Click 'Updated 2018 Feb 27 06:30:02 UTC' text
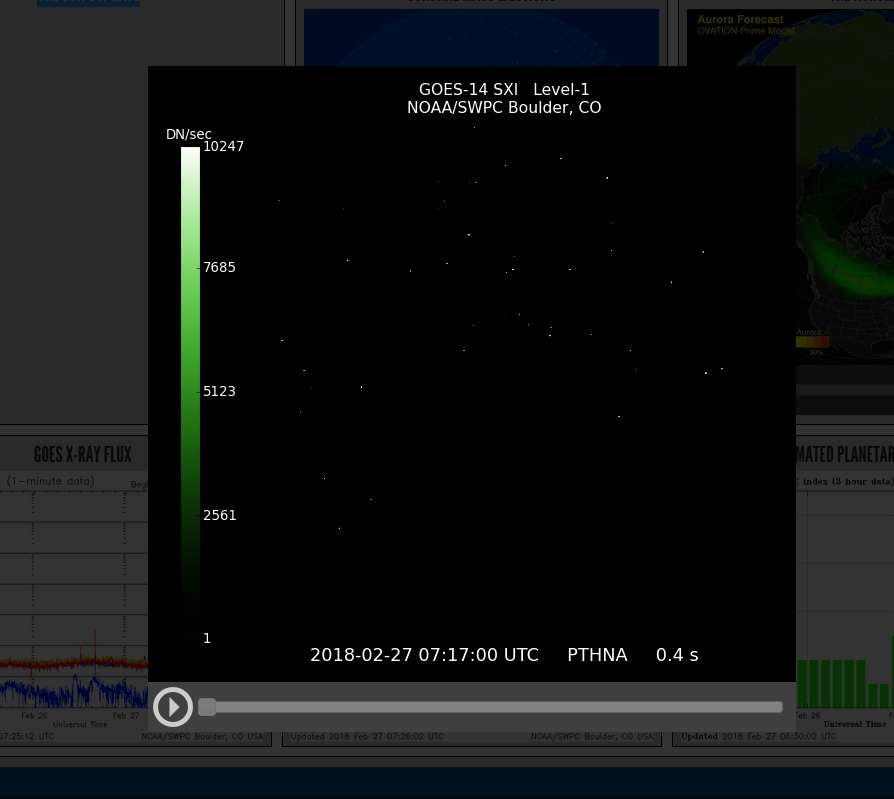The height and width of the screenshot is (799, 894). click(759, 736)
